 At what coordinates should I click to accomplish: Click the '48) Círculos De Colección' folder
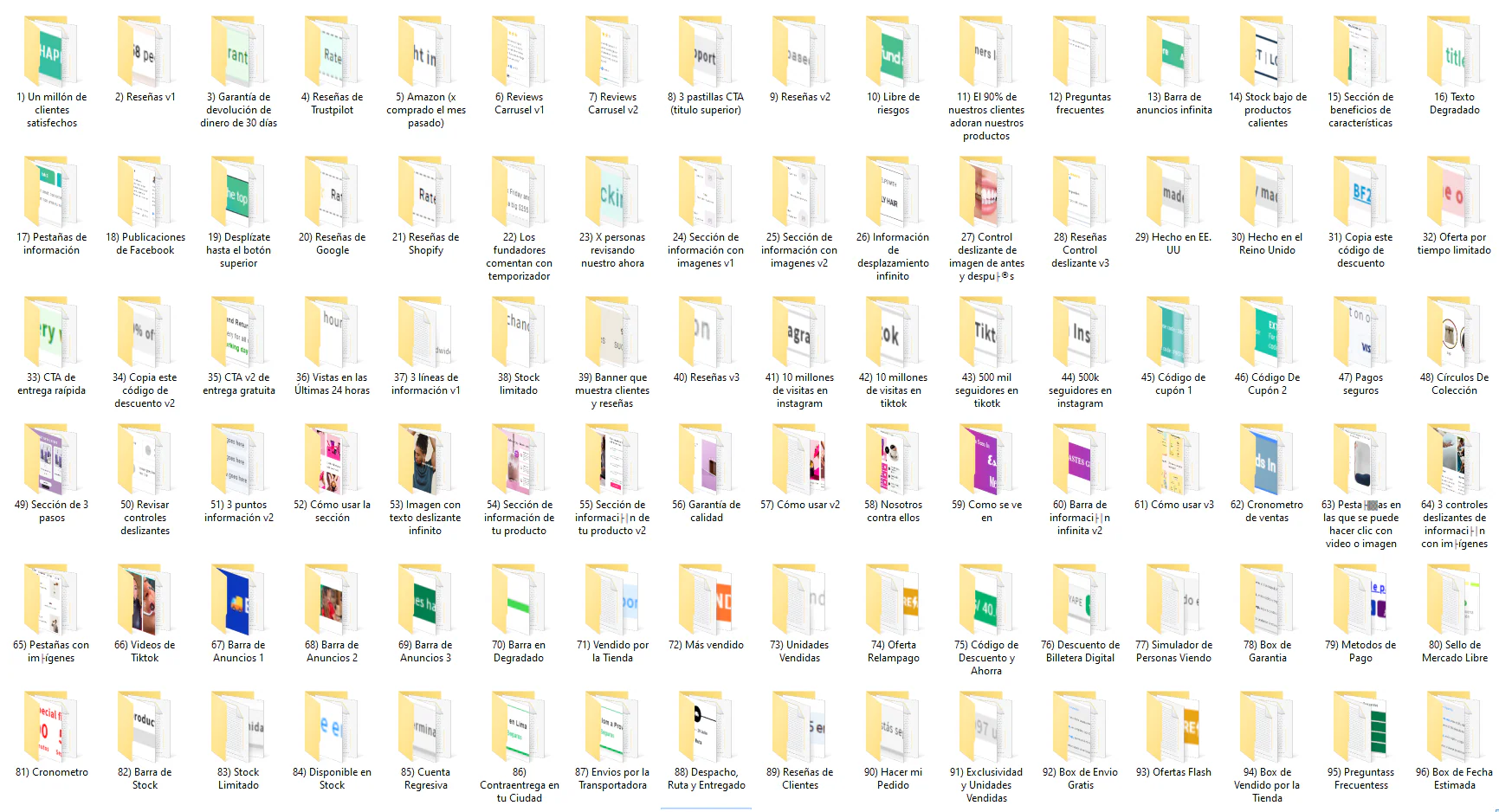point(1454,334)
